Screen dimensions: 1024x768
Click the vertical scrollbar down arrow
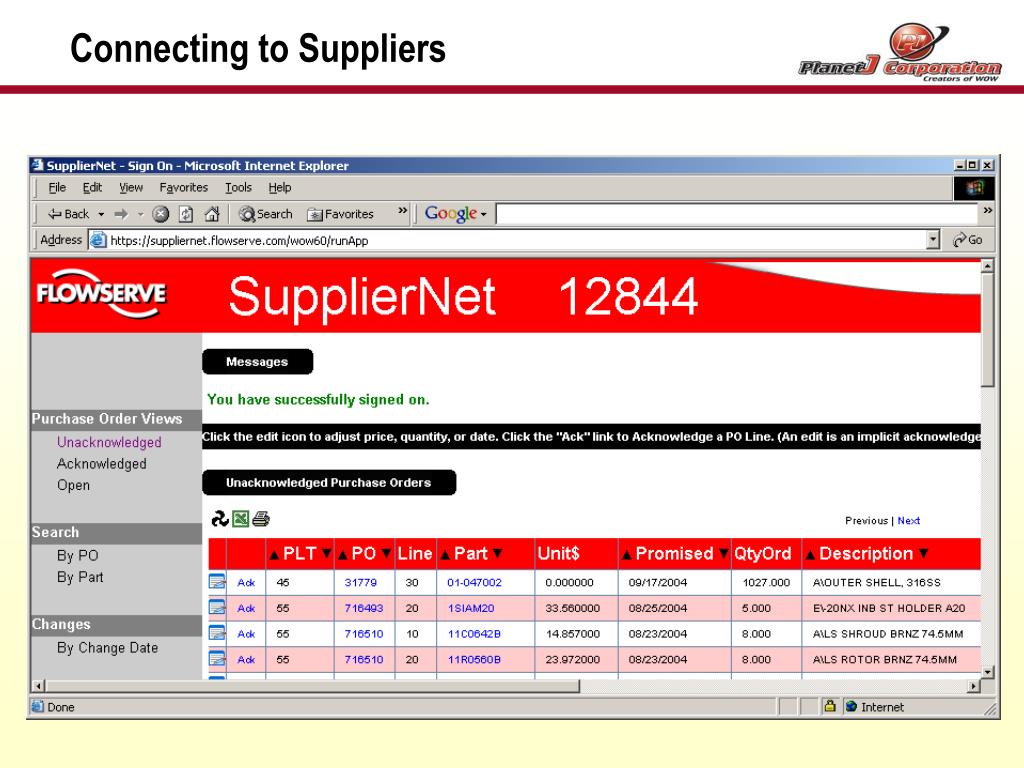coord(987,672)
